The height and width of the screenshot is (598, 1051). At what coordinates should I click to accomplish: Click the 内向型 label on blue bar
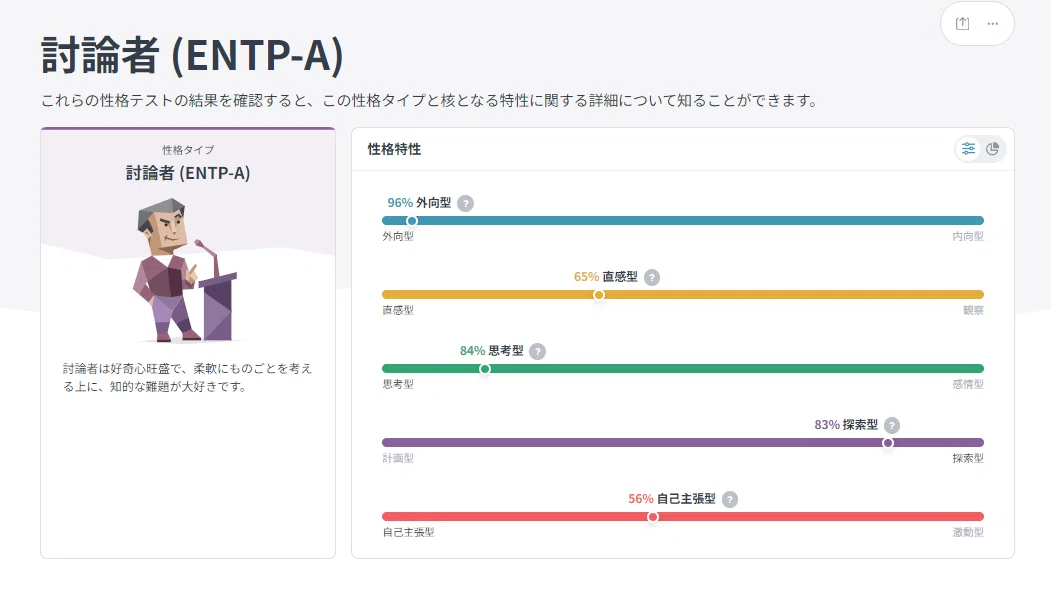[968, 236]
